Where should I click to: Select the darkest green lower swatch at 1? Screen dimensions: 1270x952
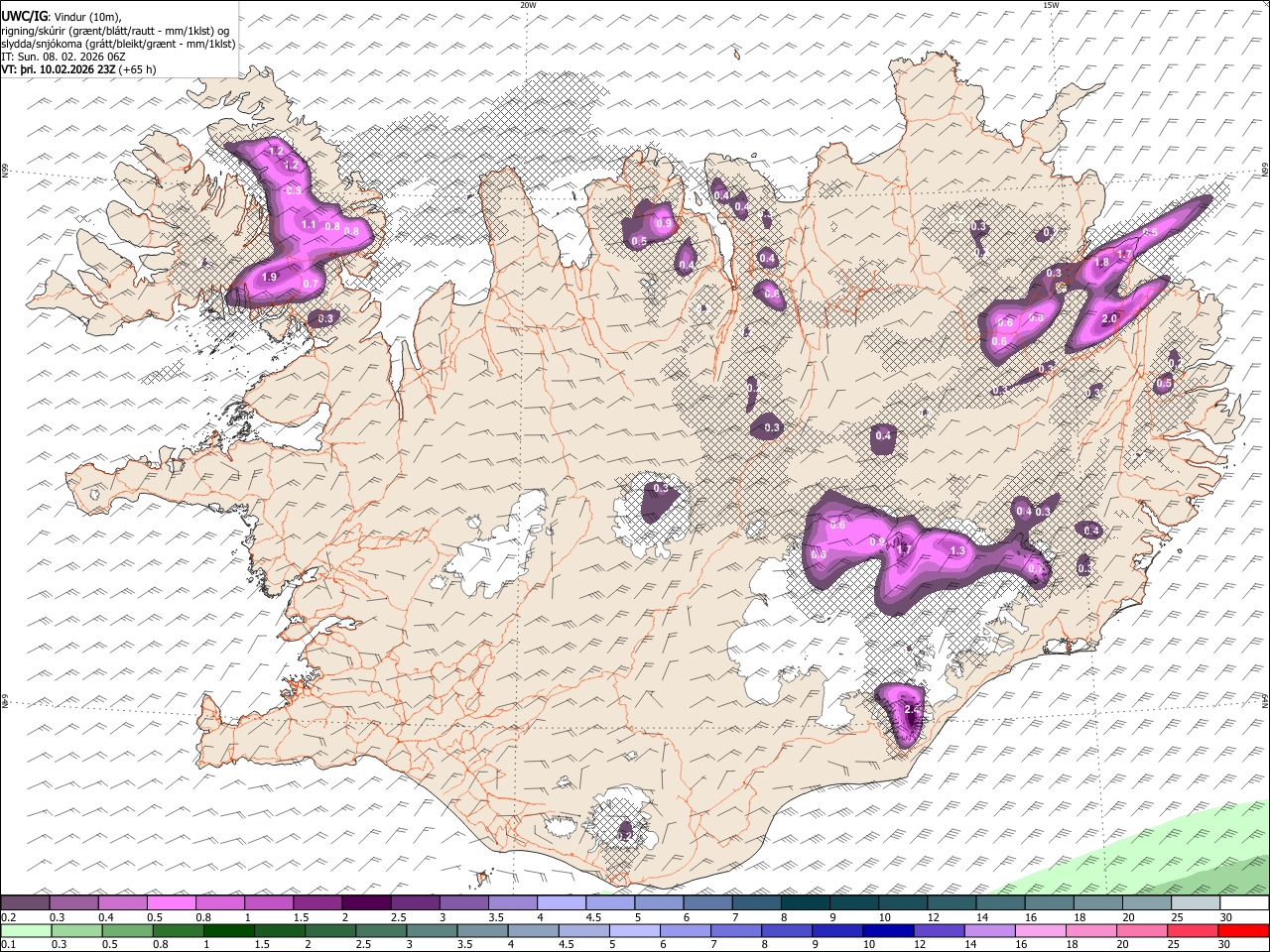click(228, 930)
